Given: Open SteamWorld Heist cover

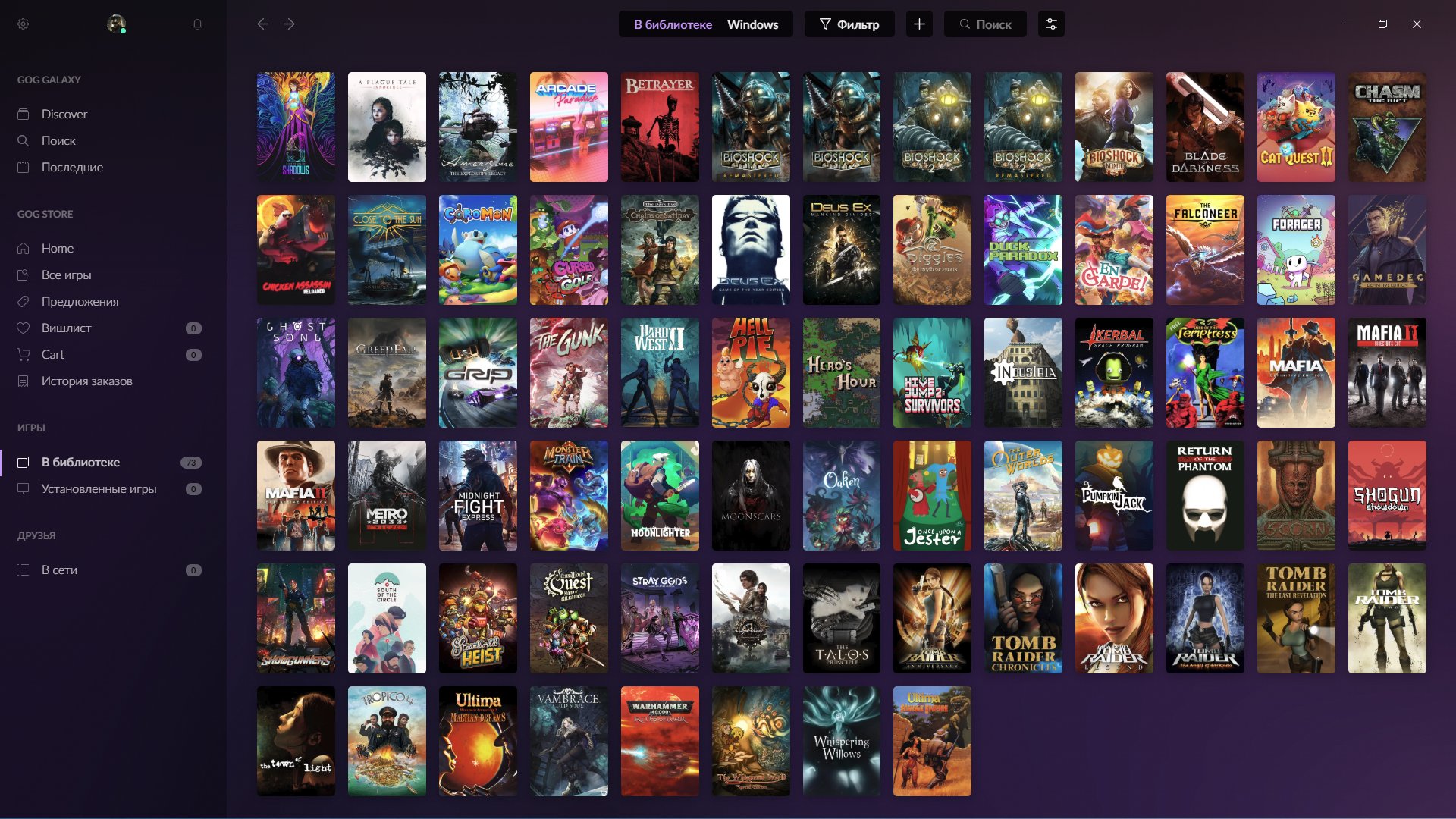Looking at the screenshot, I should tap(478, 618).
